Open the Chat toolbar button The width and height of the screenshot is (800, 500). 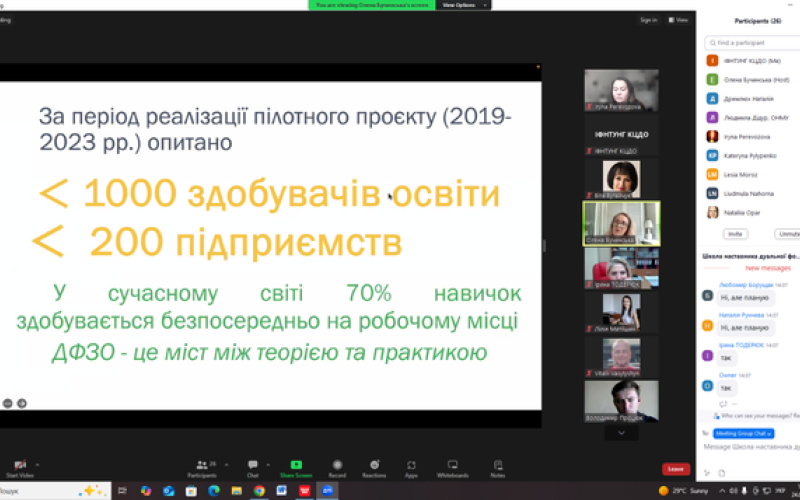pyautogui.click(x=253, y=468)
